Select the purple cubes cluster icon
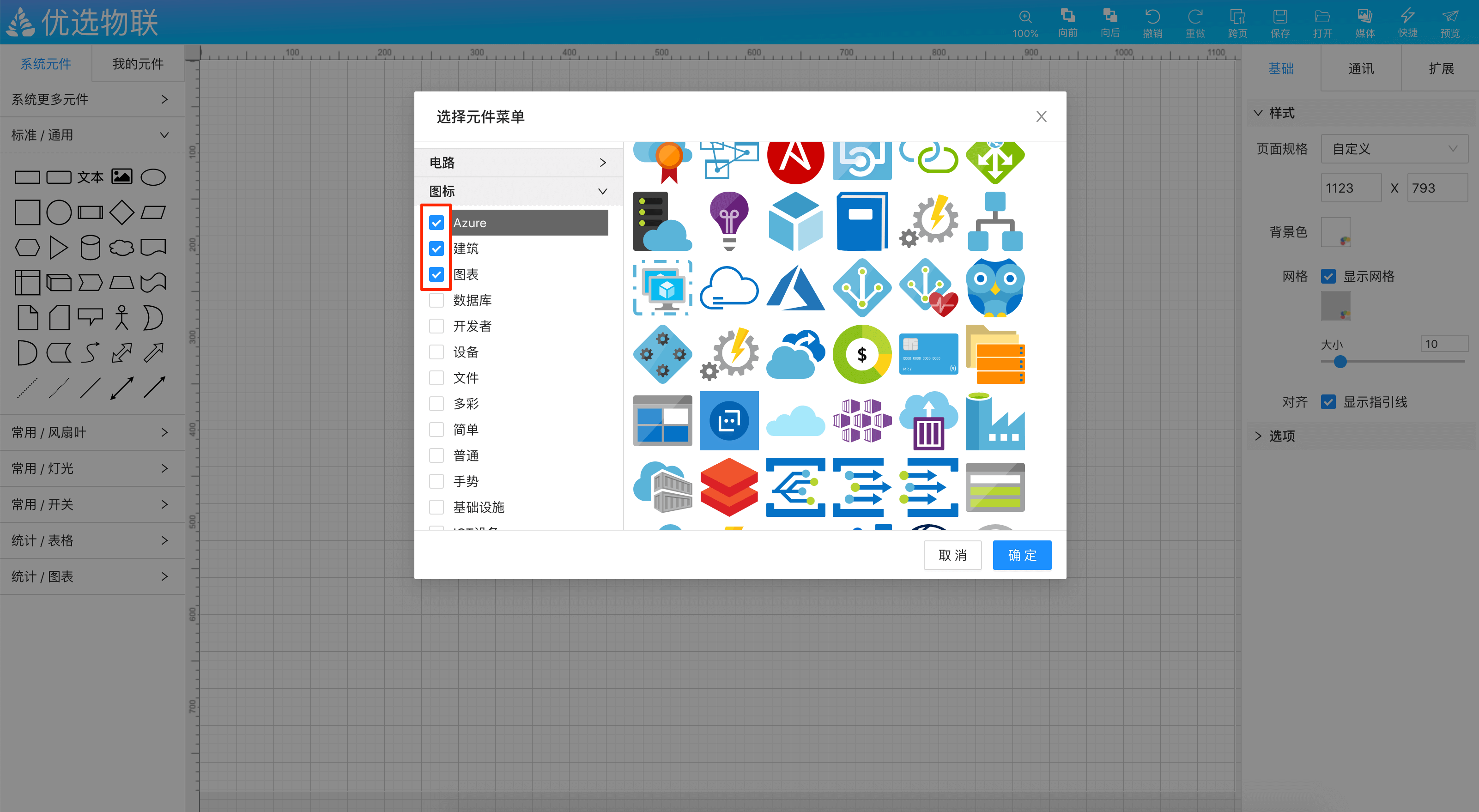The height and width of the screenshot is (812, 1479). pos(862,421)
